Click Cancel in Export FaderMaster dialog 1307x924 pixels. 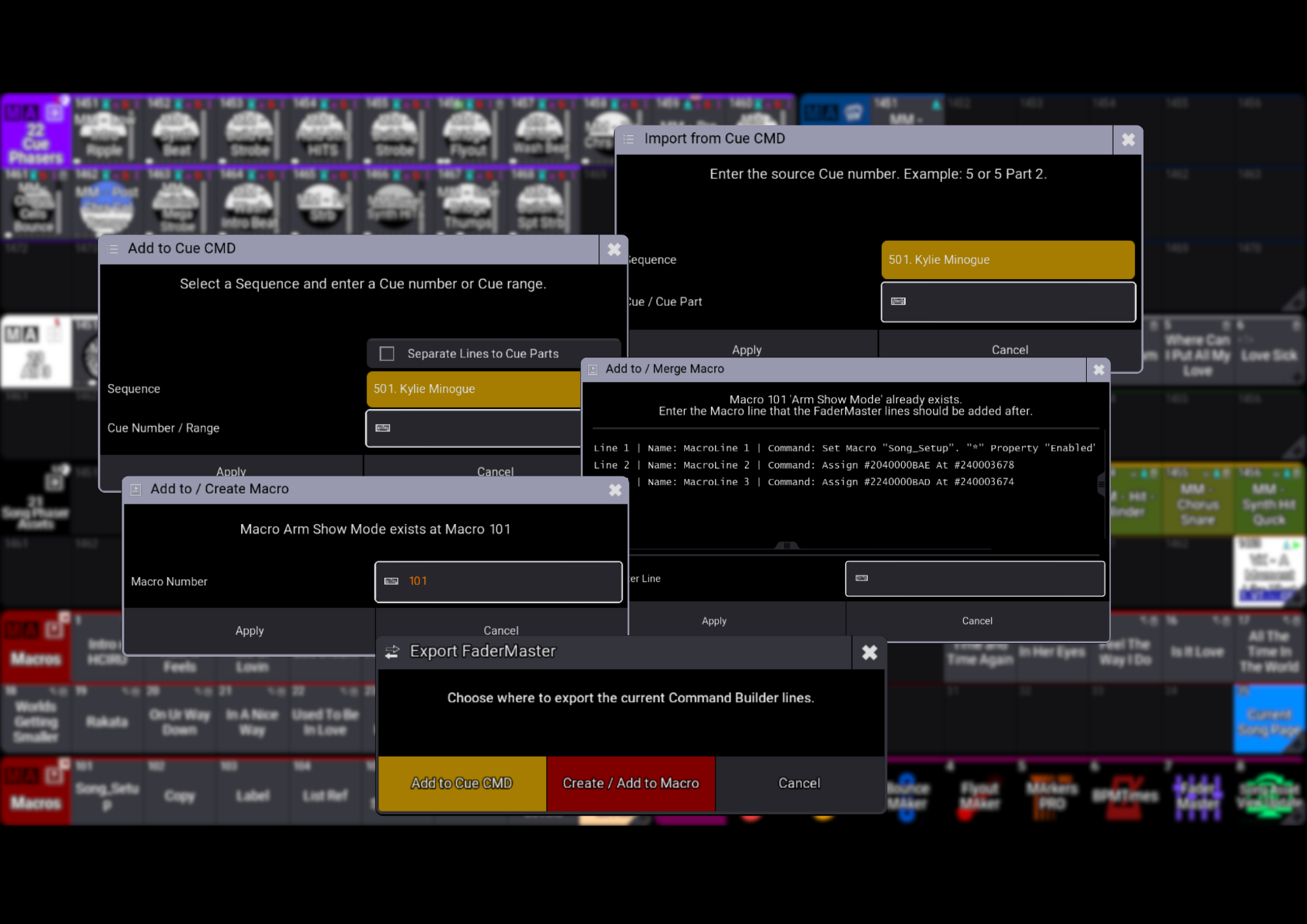799,783
